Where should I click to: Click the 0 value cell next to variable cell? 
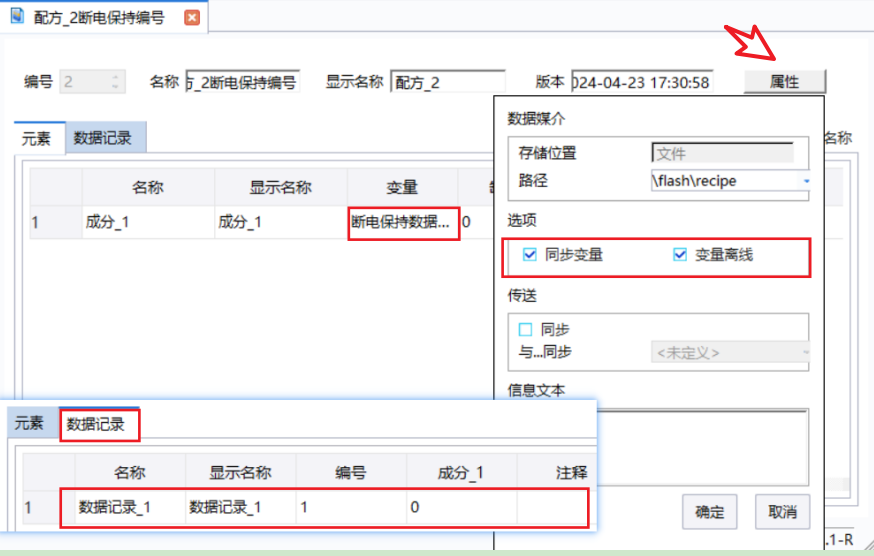coord(477,222)
